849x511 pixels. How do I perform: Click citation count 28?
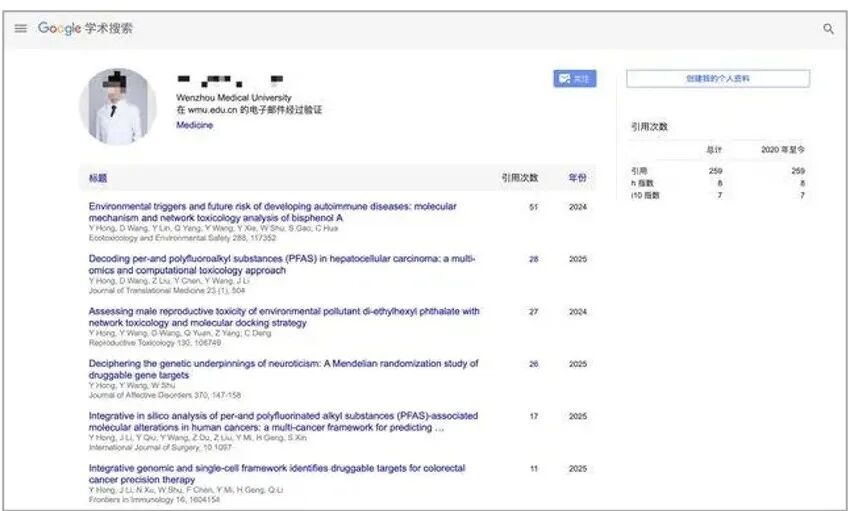pyautogui.click(x=533, y=259)
